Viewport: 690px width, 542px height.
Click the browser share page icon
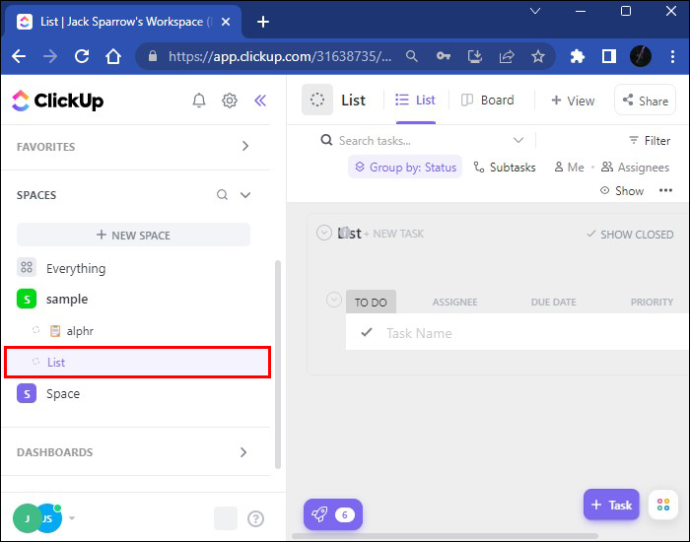pos(506,56)
